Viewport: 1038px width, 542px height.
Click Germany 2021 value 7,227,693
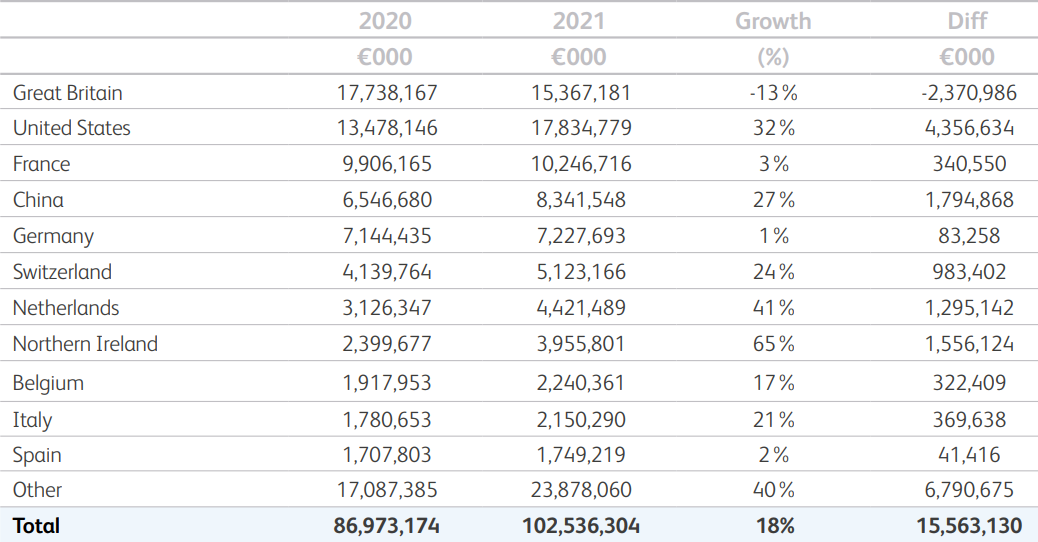[581, 236]
